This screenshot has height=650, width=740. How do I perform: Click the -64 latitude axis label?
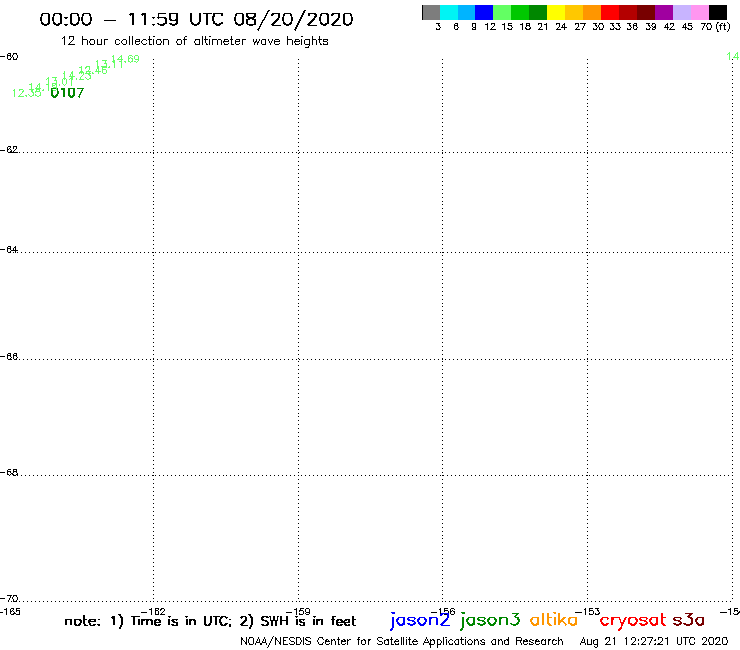(x=9, y=249)
